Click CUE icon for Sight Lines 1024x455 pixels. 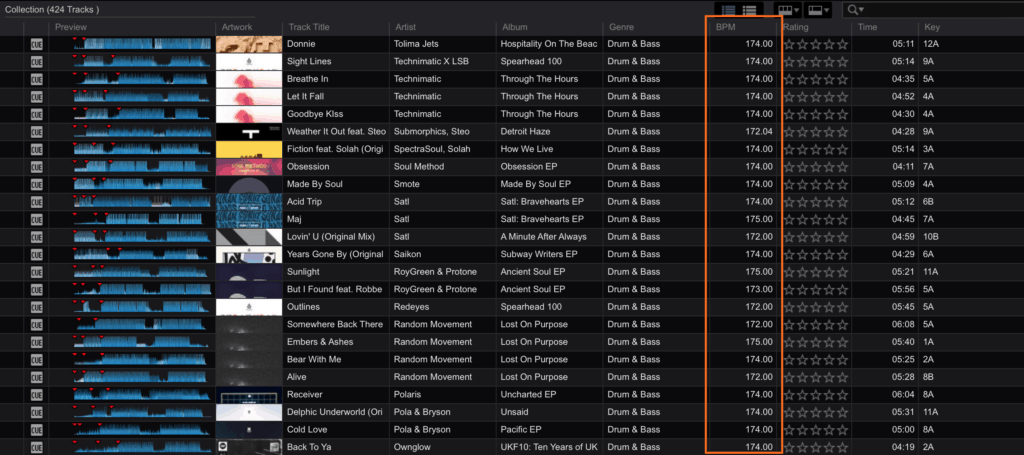click(36, 61)
